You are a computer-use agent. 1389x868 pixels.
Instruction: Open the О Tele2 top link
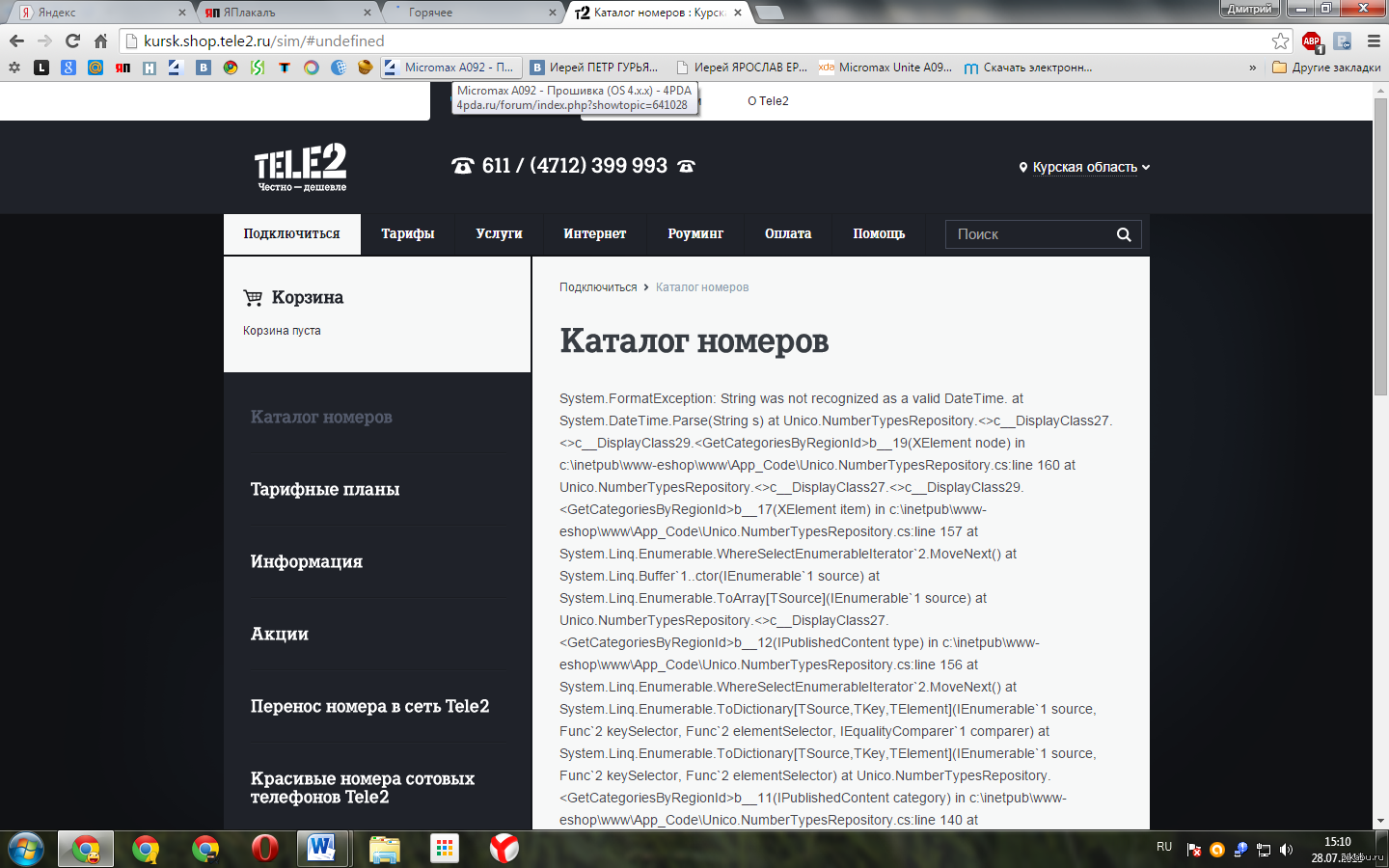click(x=768, y=100)
